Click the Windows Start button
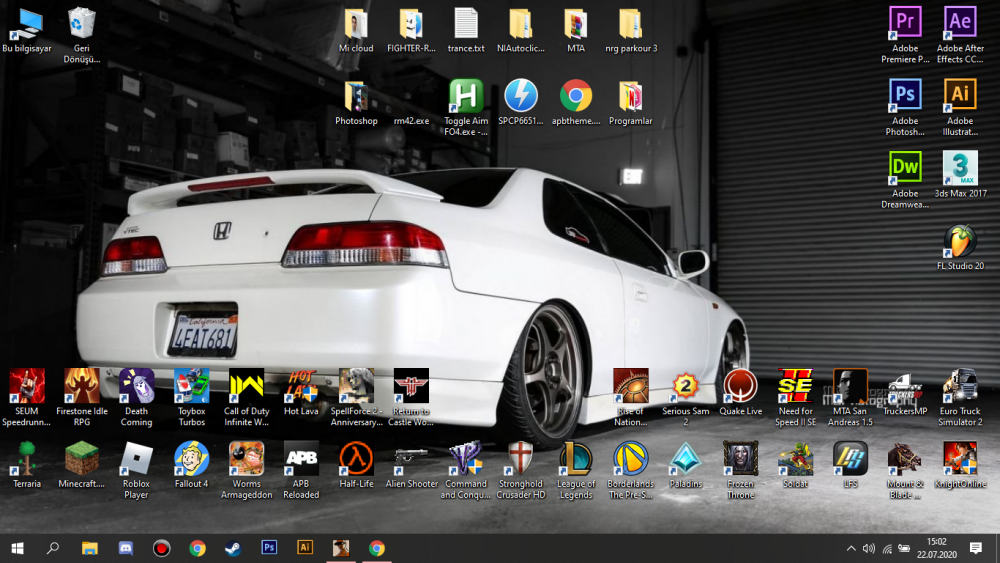The width and height of the screenshot is (1000, 563). point(17,548)
